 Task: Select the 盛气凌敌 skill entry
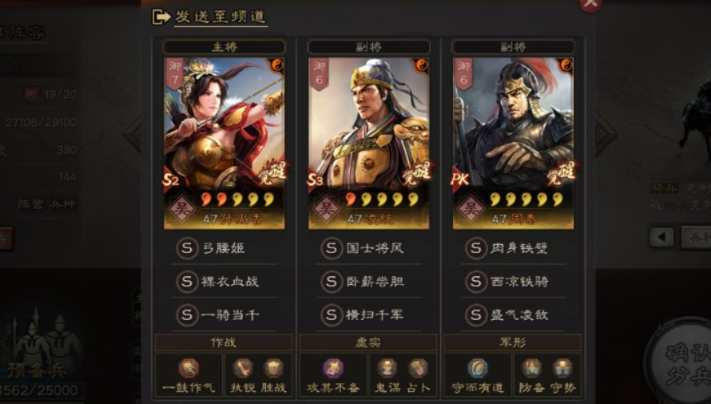click(x=513, y=315)
